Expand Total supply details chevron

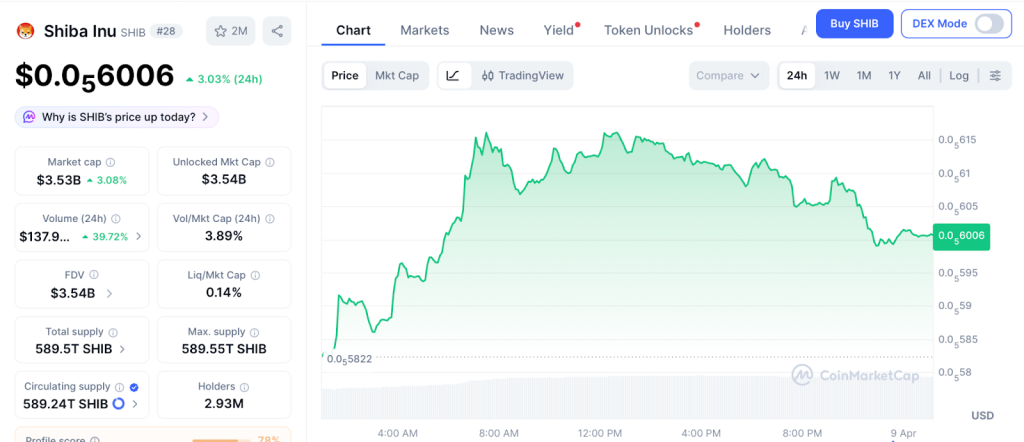point(122,349)
